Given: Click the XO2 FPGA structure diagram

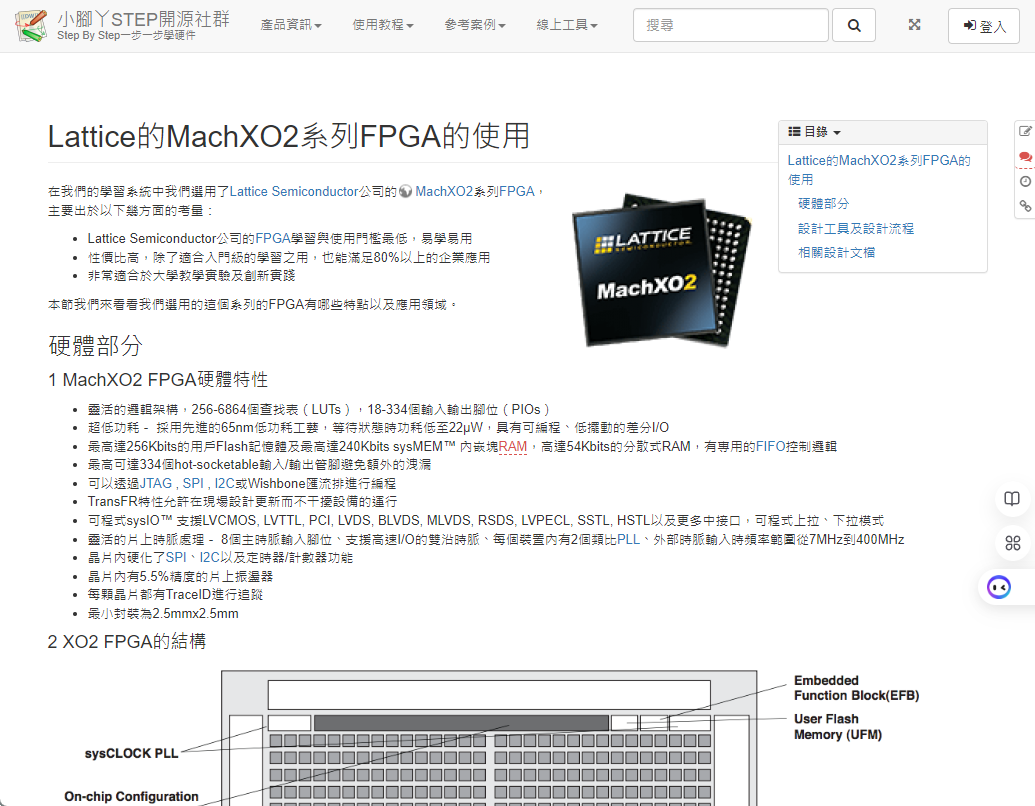Looking at the screenshot, I should 489,738.
